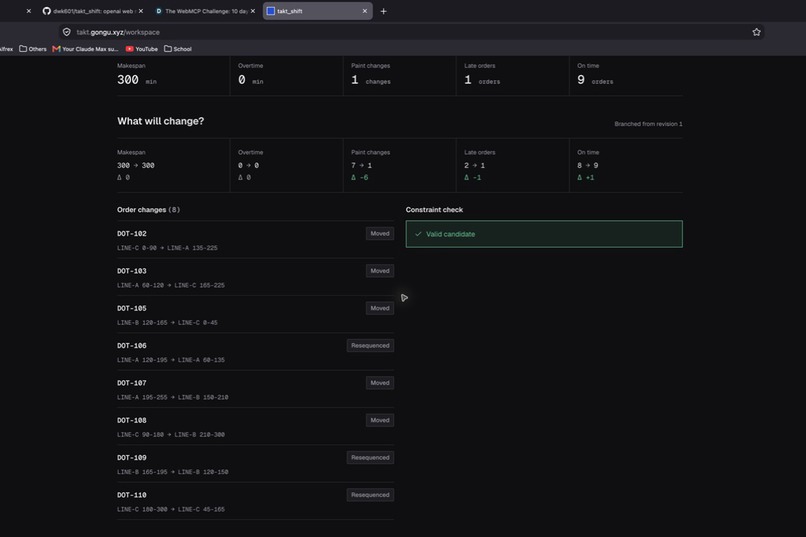Click the 'LINE-B 120-165 → LINE-C 0-45' text
Screen dimensions: 806x537
coord(167,323)
